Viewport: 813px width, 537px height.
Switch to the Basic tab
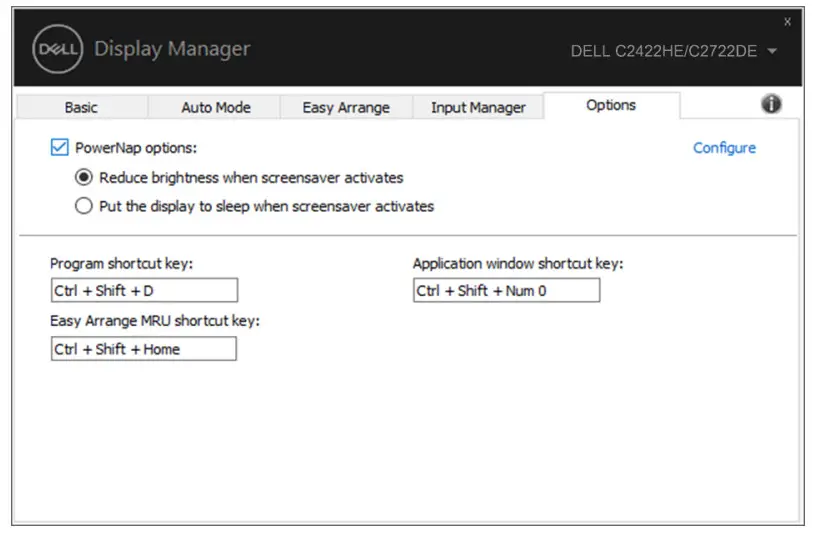(81, 107)
